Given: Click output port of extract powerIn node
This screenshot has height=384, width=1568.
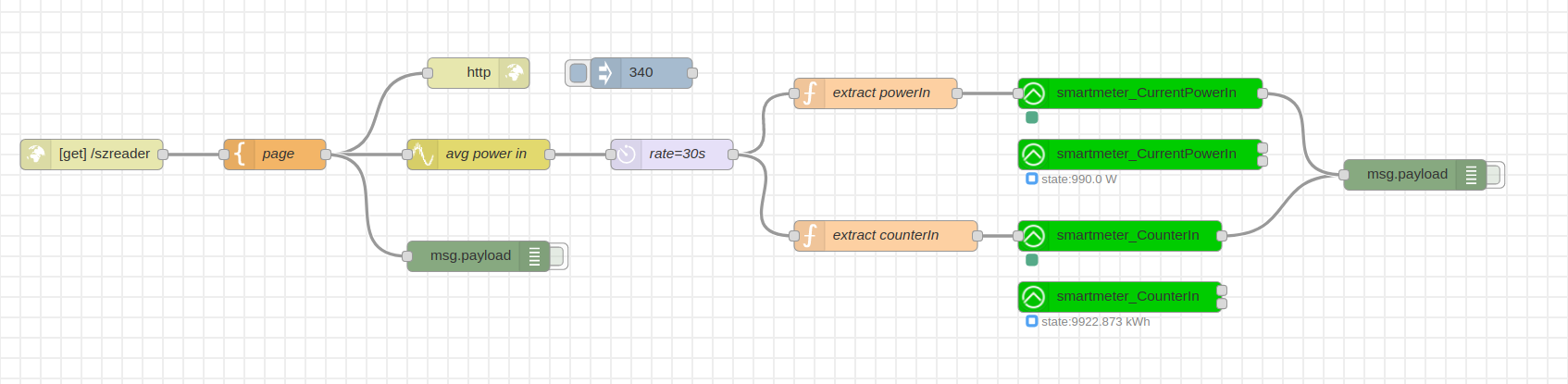Looking at the screenshot, I should 957,93.
